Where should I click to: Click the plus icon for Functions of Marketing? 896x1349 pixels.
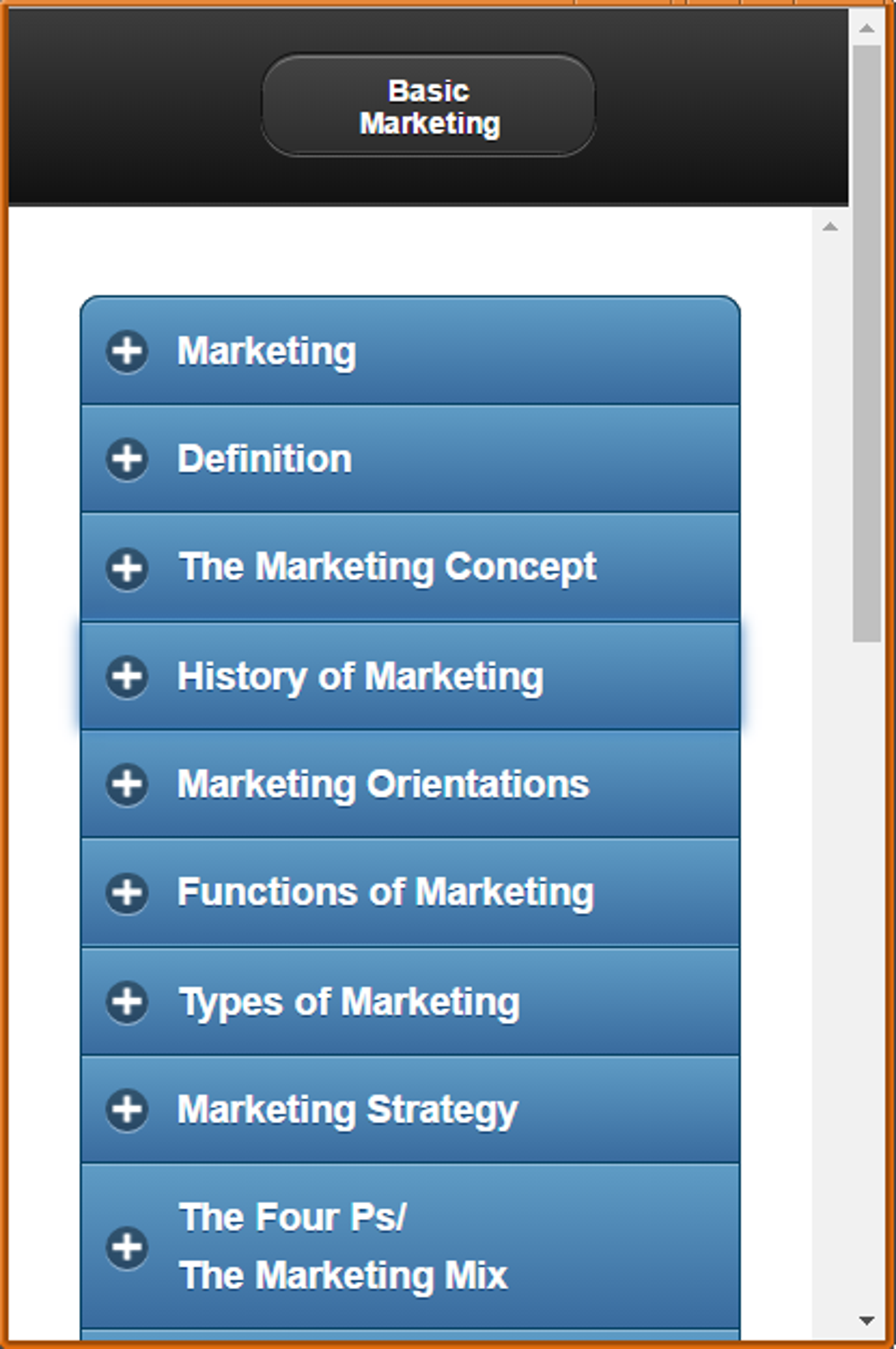(127, 893)
